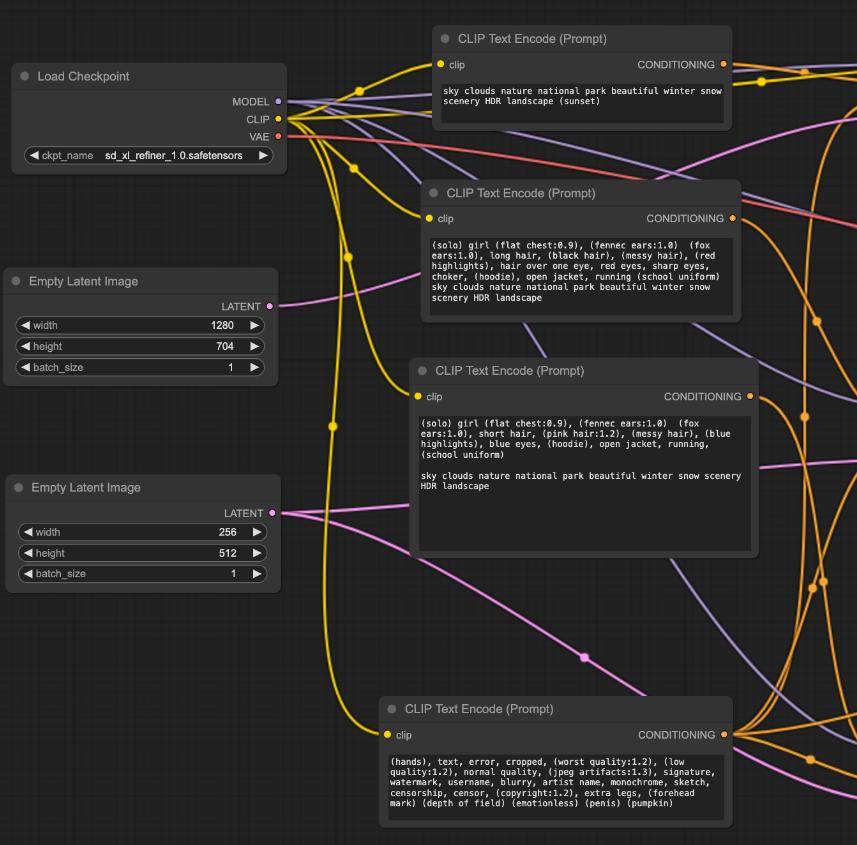Click the width 256 value field
The width and height of the screenshot is (857, 845).
(x=142, y=532)
